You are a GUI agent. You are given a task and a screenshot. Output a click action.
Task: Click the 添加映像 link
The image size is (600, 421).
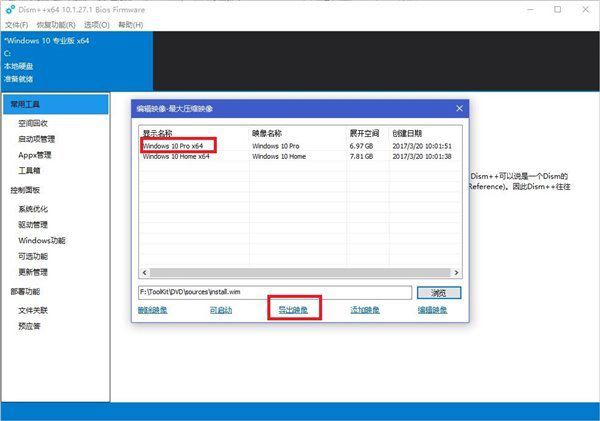(366, 310)
